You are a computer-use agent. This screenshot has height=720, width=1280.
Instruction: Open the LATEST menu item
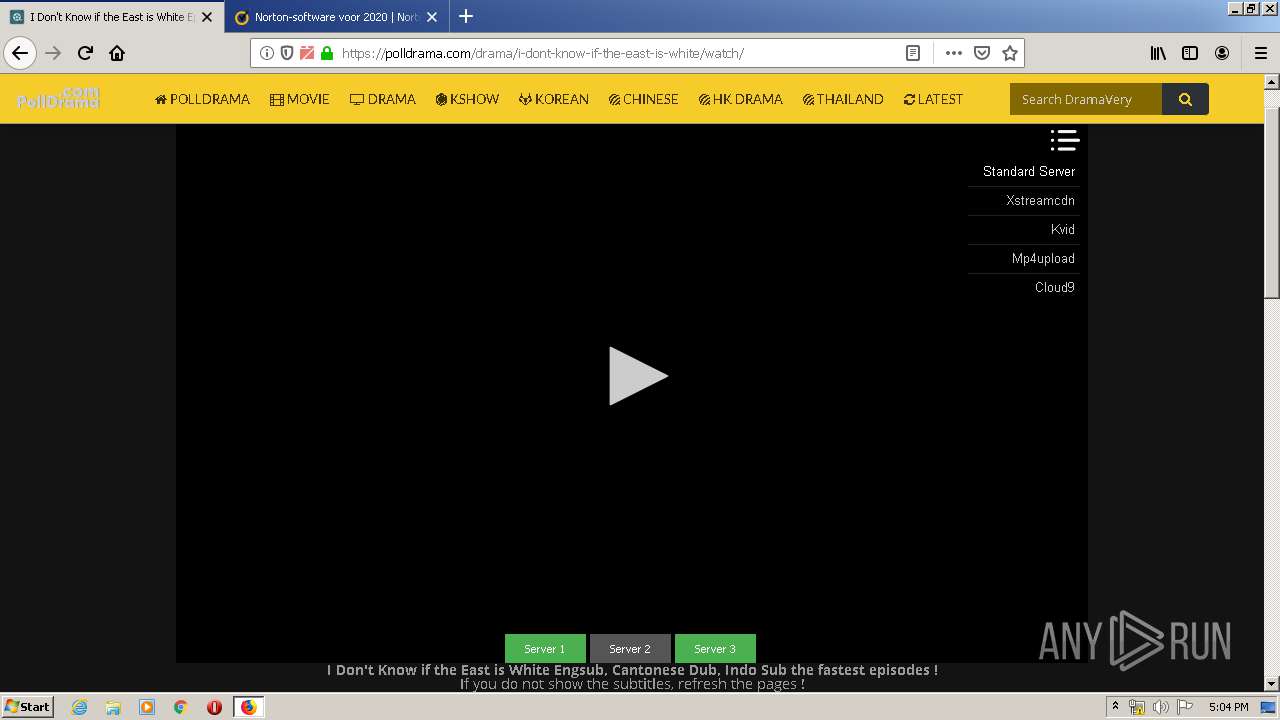(x=933, y=99)
